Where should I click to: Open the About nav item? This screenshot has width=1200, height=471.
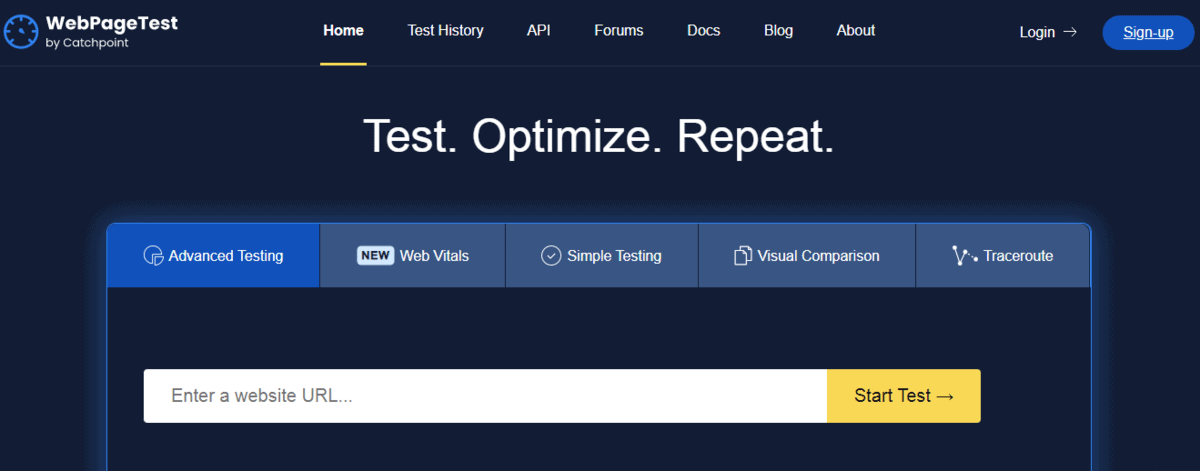[856, 31]
